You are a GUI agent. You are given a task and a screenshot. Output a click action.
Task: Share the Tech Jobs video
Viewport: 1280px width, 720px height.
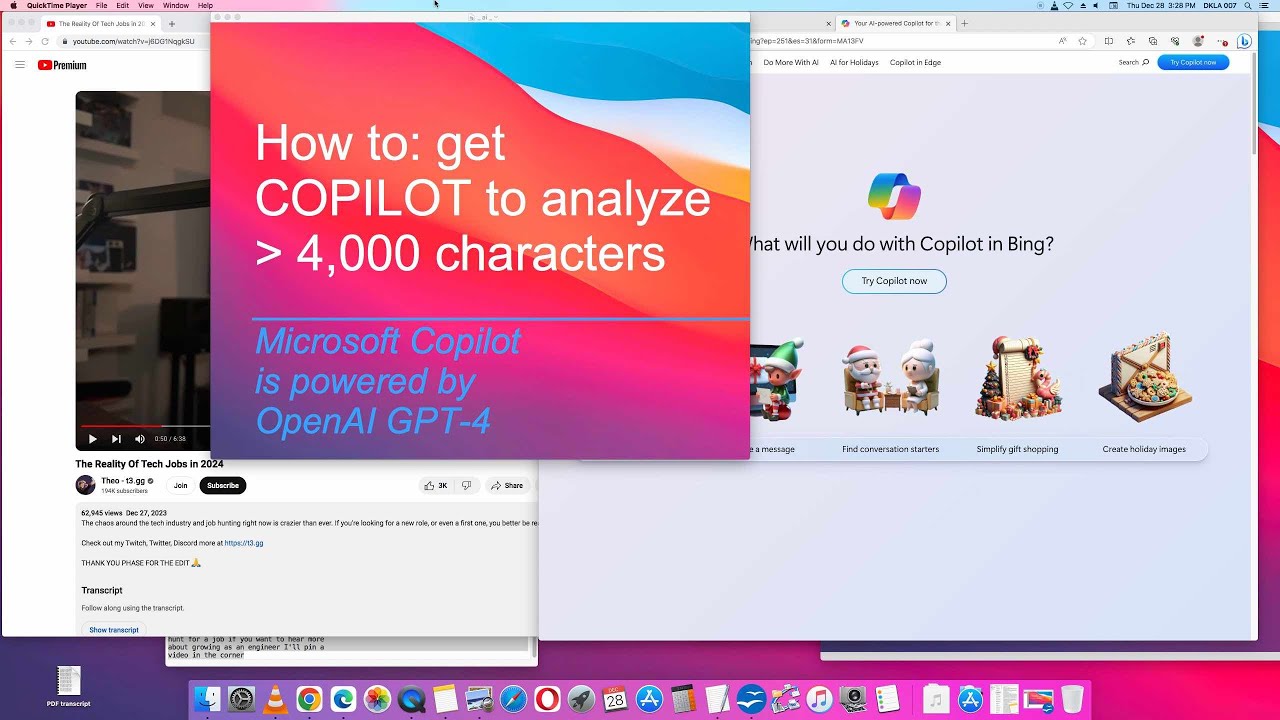[x=506, y=486]
